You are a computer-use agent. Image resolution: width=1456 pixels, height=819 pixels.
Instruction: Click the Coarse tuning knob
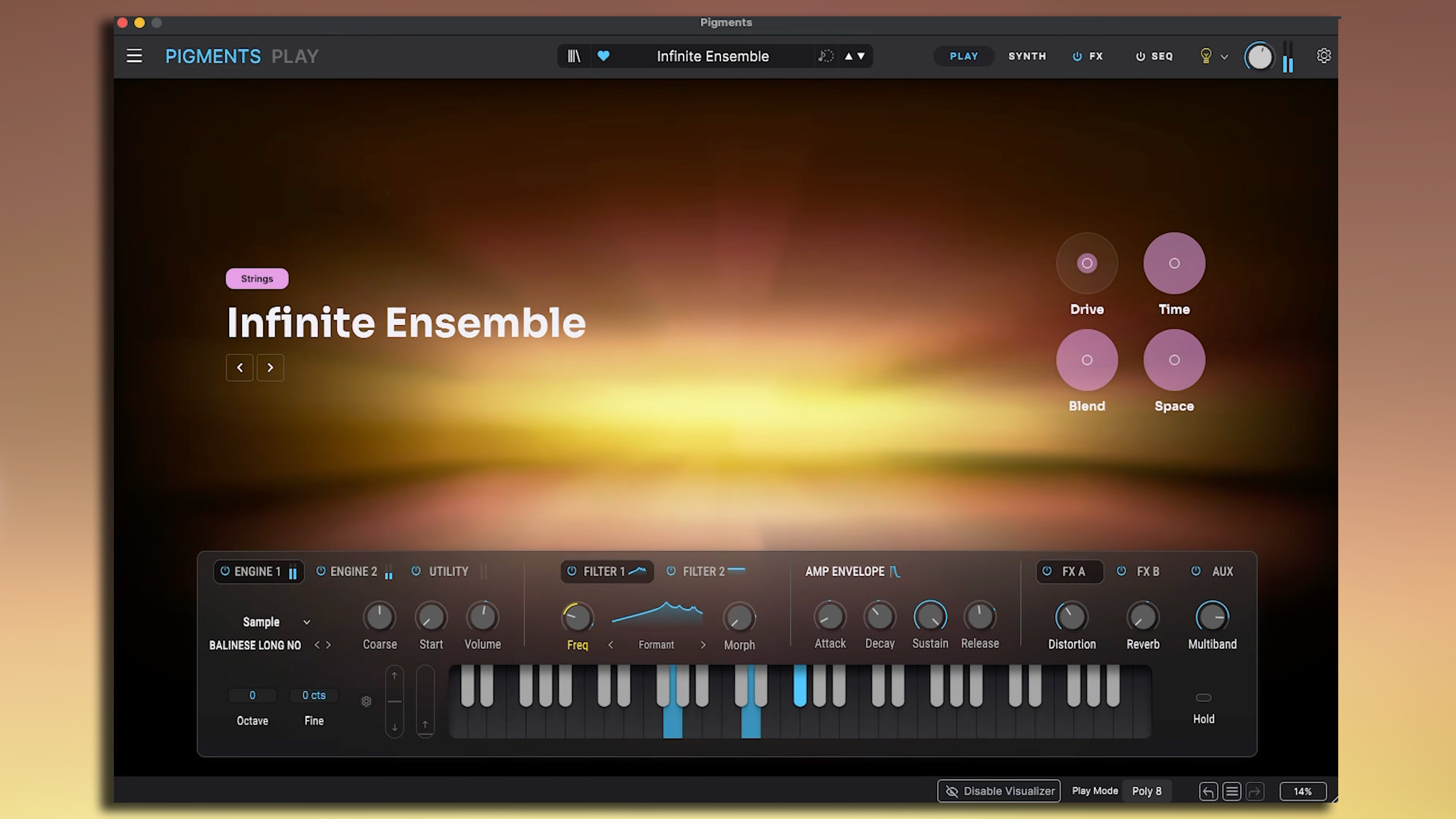click(x=380, y=617)
